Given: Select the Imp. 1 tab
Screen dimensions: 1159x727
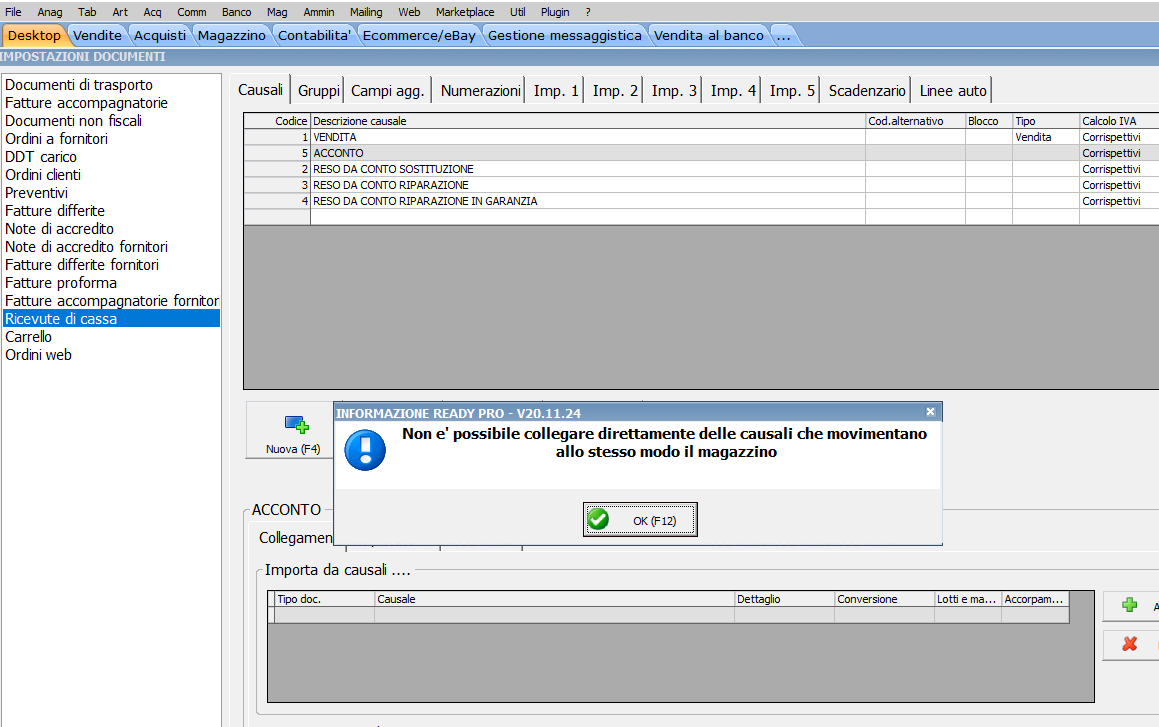Looking at the screenshot, I should click(x=556, y=90).
